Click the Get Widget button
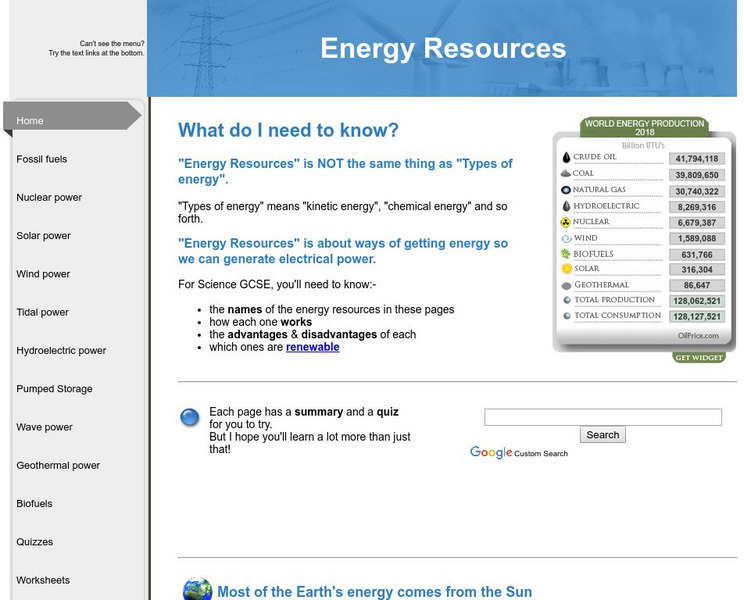The image size is (744, 600). (x=699, y=357)
